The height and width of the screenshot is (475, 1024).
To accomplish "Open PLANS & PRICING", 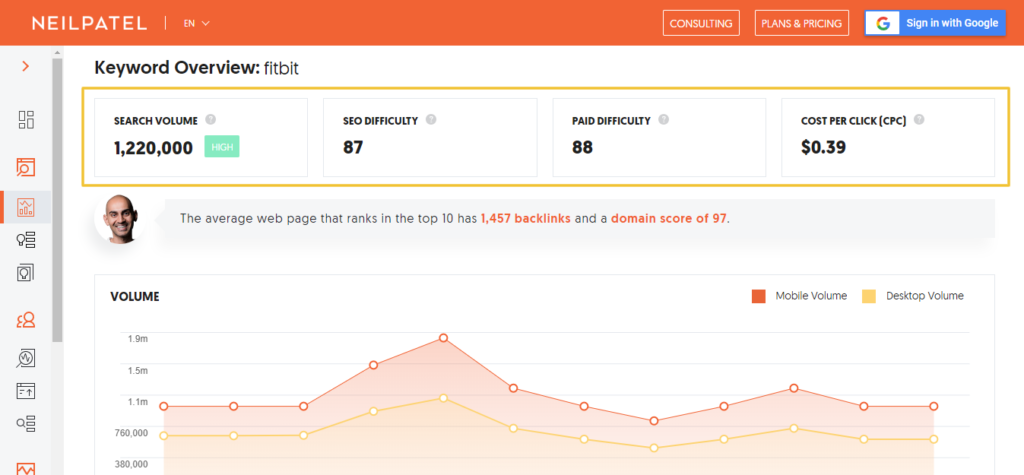I will [x=801, y=23].
